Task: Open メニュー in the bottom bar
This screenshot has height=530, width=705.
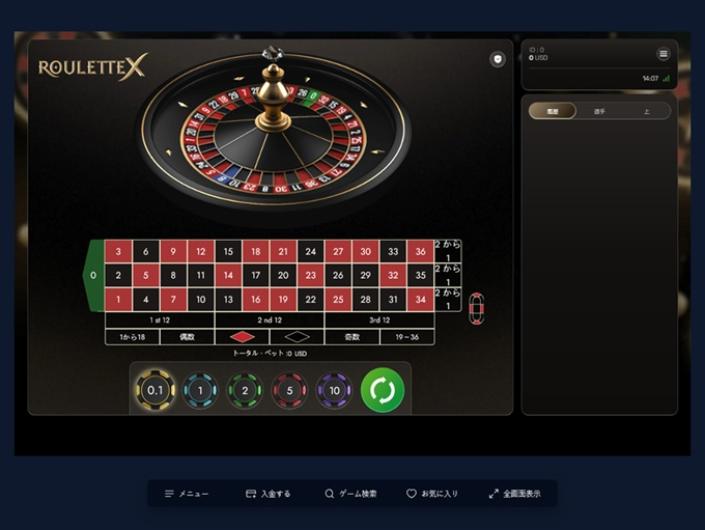Action: coord(186,494)
